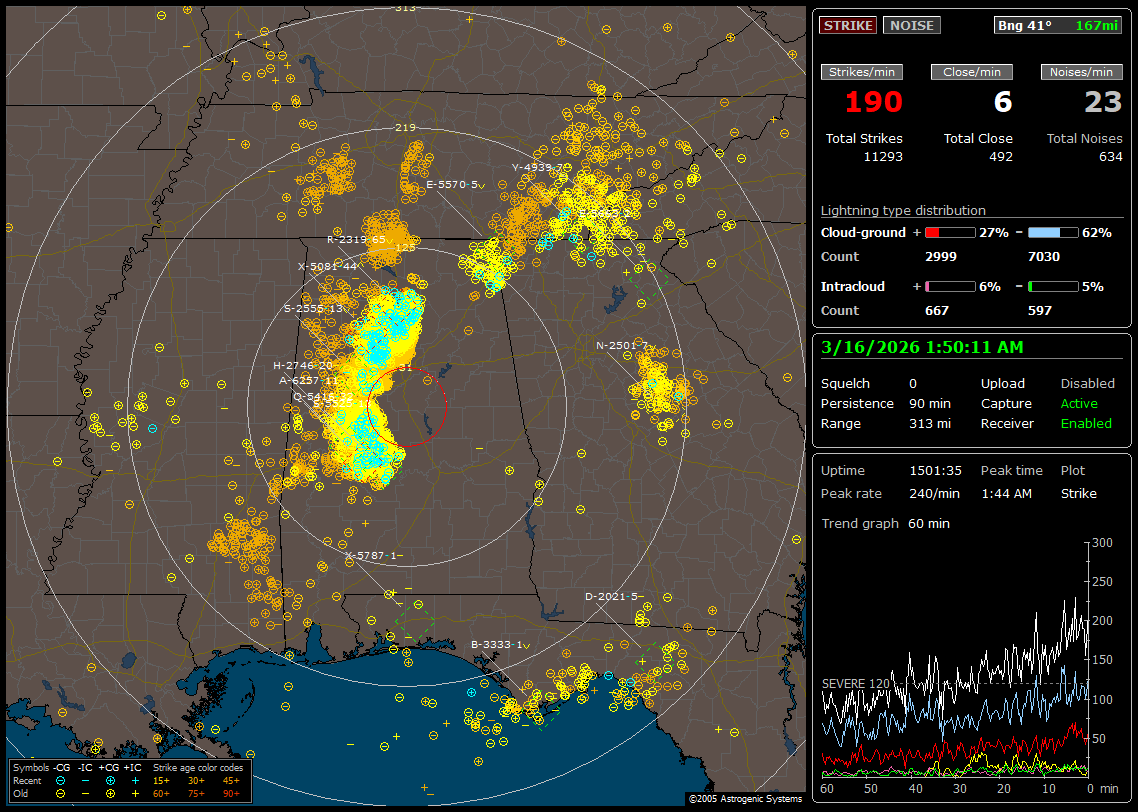
Task: Select the Noises/min header
Action: point(1081,72)
